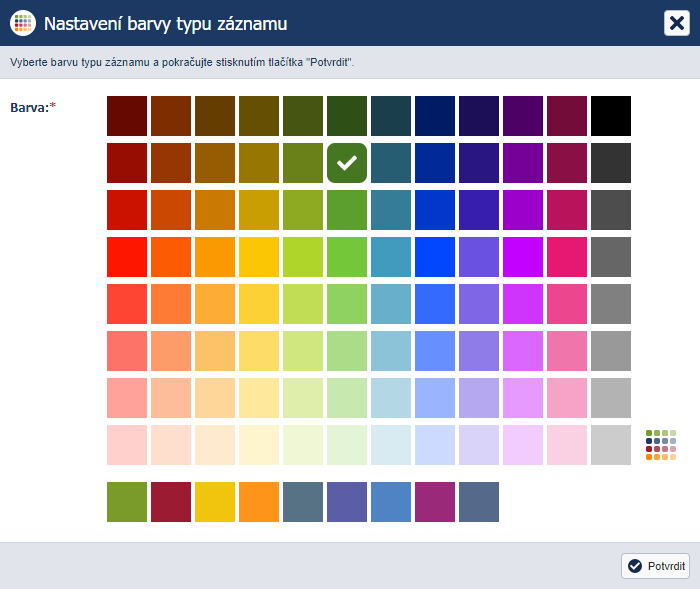The height and width of the screenshot is (589, 700).
Task: Choose the bright orange swatch in fourth row
Action: (171, 257)
